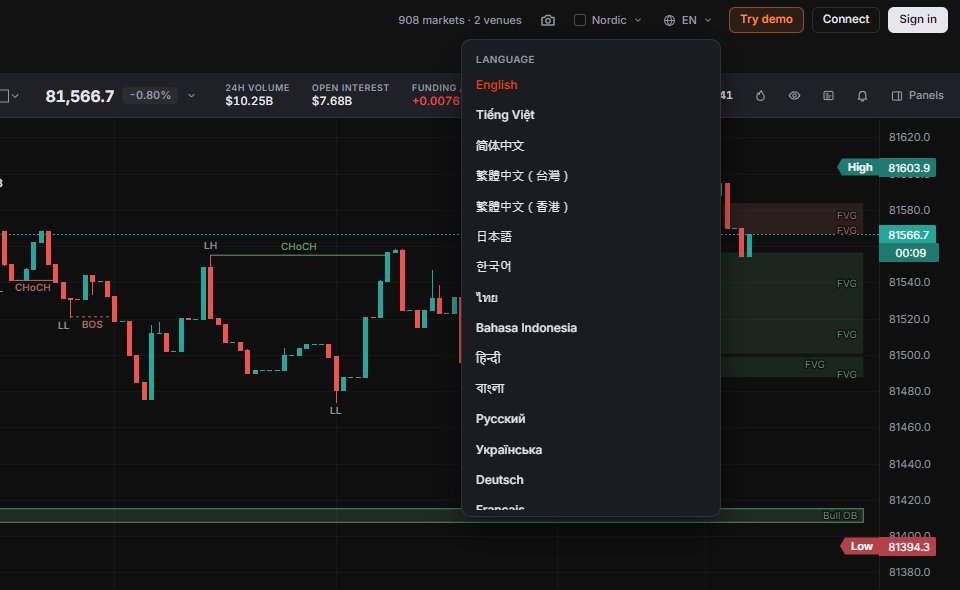Toggle the Panels layout button
960x590 pixels.
coord(917,95)
